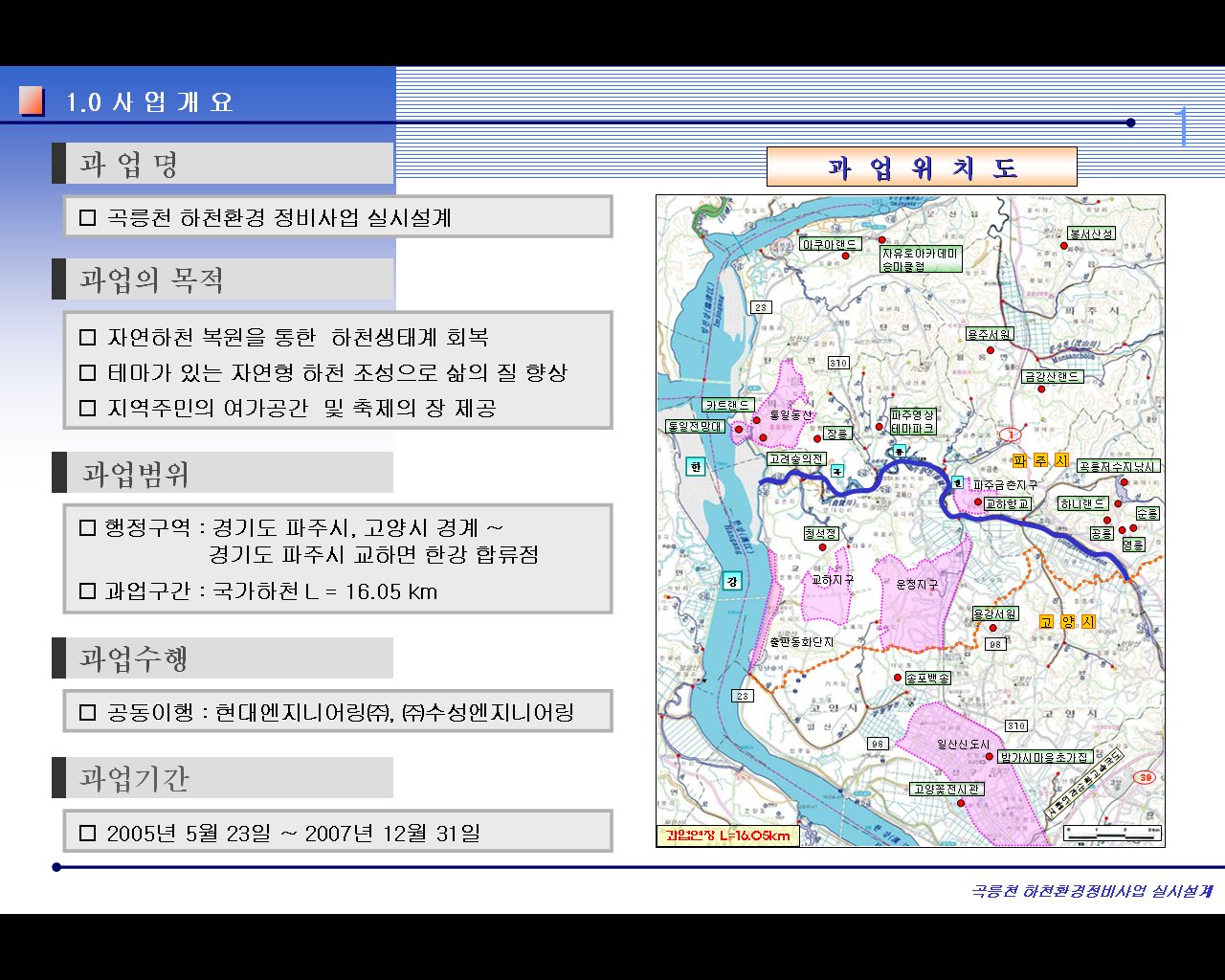Click the diagonal 서울외곽순환고속도로 label
The height and width of the screenshot is (980, 1225).
coord(1082,783)
